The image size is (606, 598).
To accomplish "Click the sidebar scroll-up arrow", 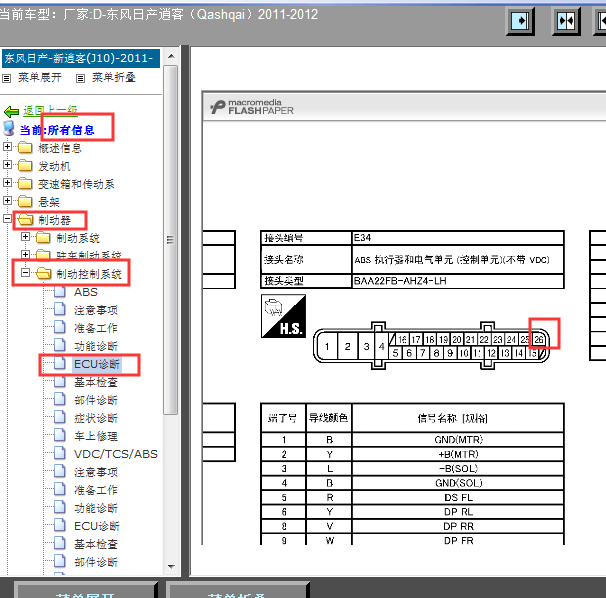I will pos(171,56).
